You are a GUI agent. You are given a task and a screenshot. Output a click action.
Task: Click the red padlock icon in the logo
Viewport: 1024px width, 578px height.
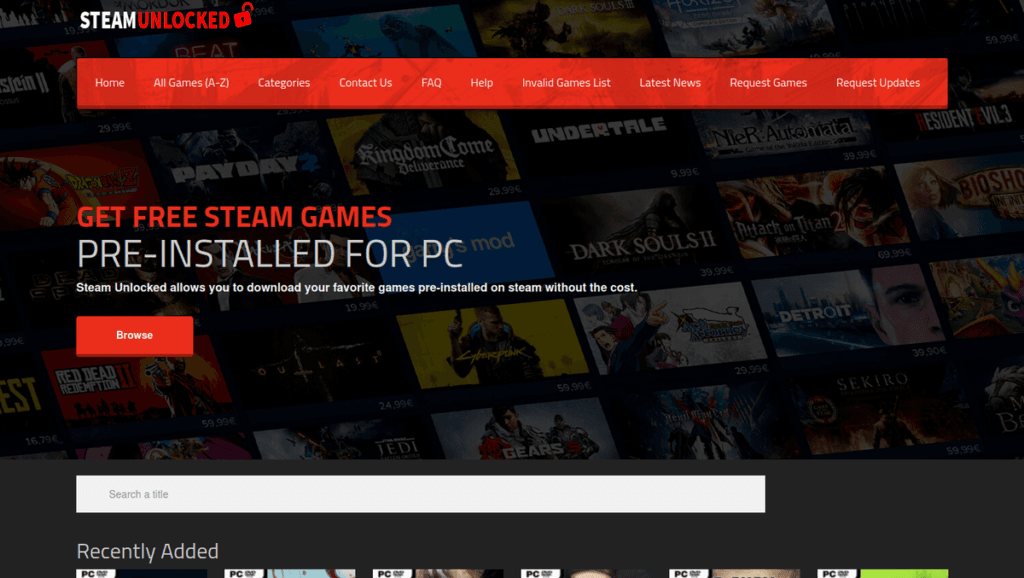243,17
